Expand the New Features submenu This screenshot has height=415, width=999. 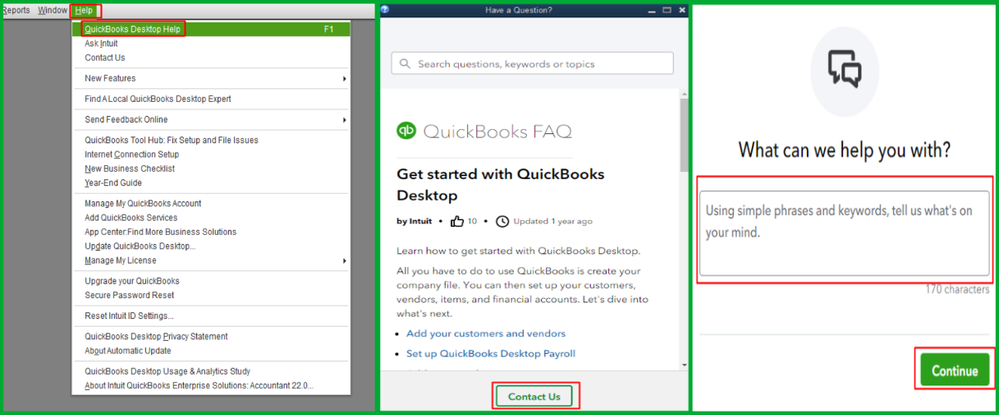pos(211,78)
